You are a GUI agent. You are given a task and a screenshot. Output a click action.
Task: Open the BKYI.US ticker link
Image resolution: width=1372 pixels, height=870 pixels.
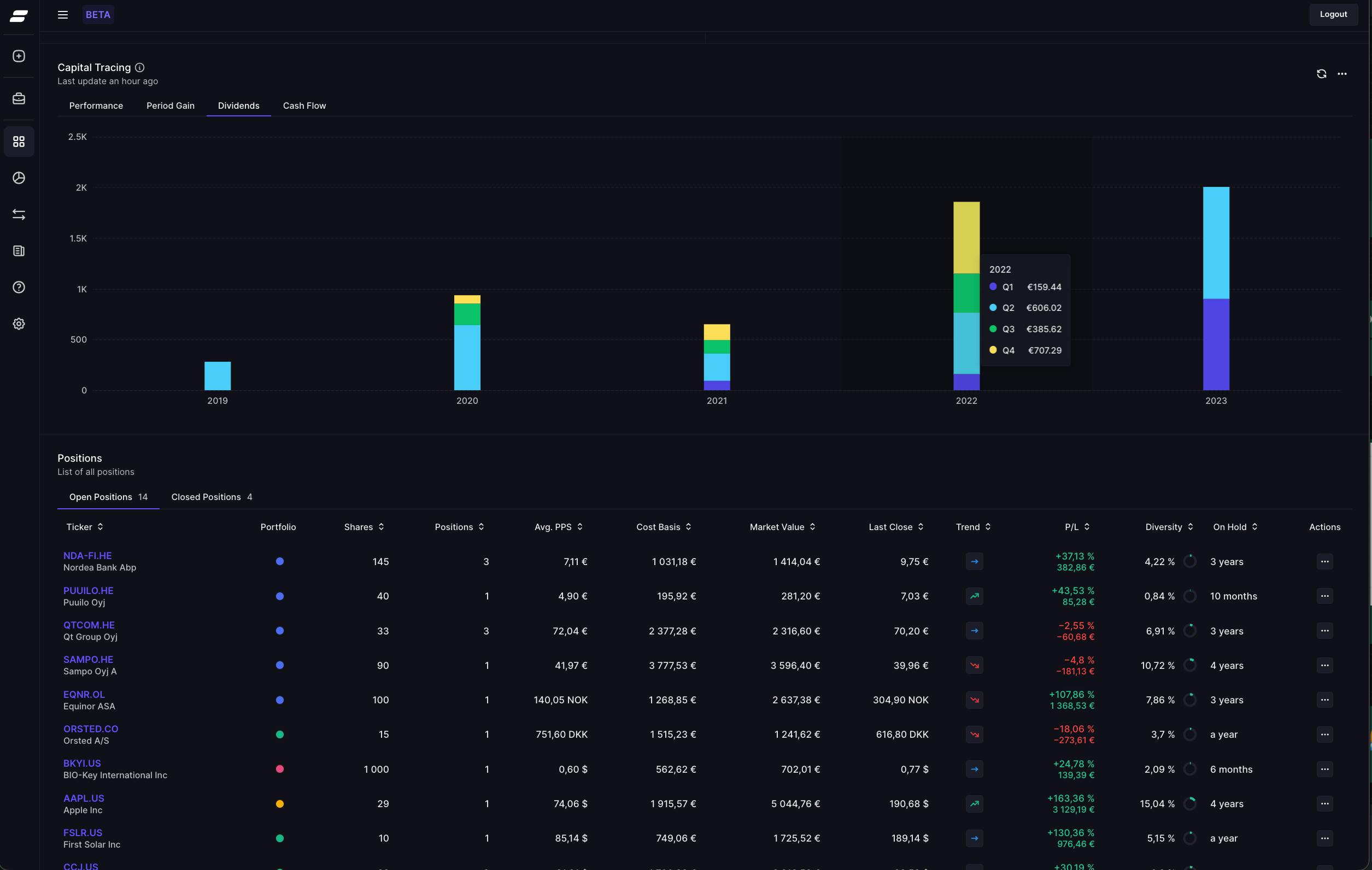82,763
